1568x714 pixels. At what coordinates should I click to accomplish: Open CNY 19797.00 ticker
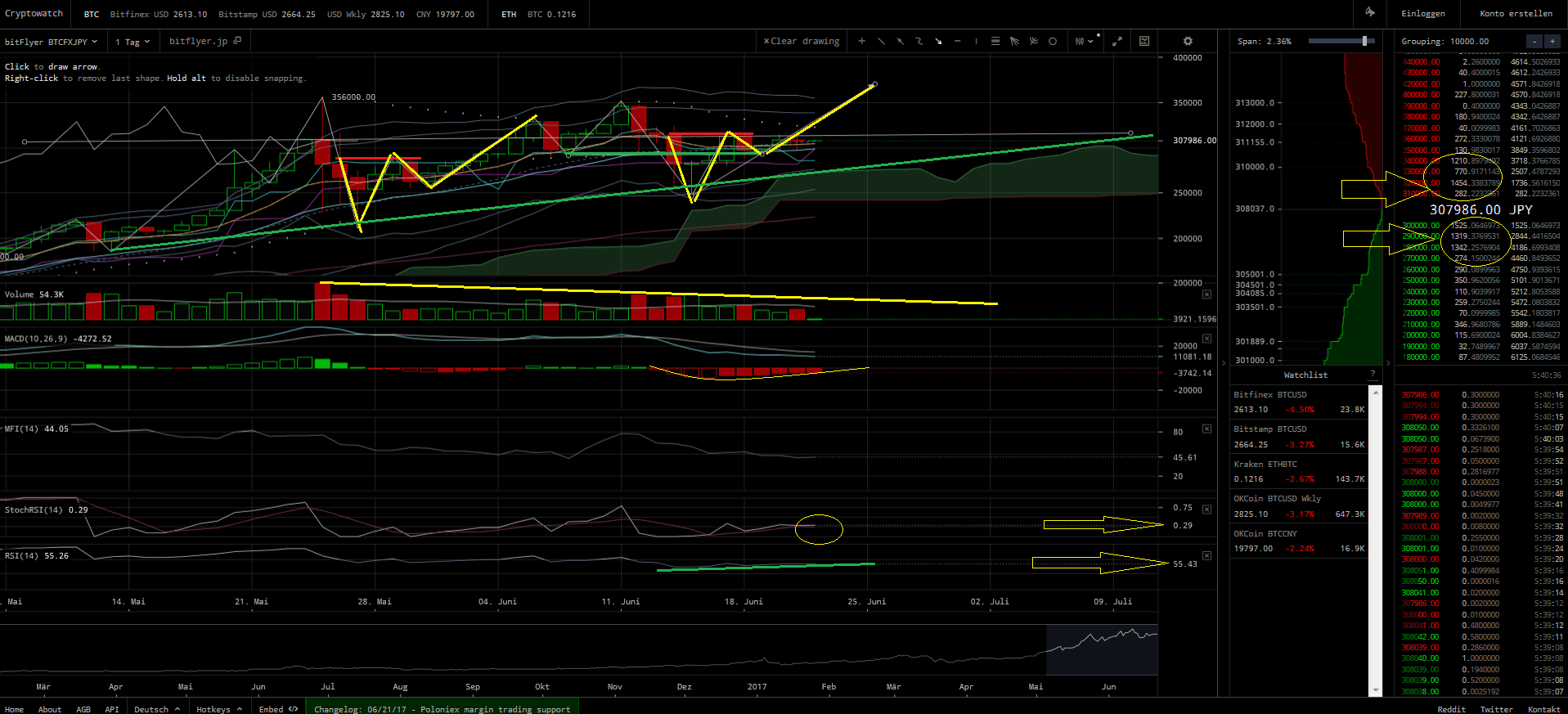[x=445, y=14]
